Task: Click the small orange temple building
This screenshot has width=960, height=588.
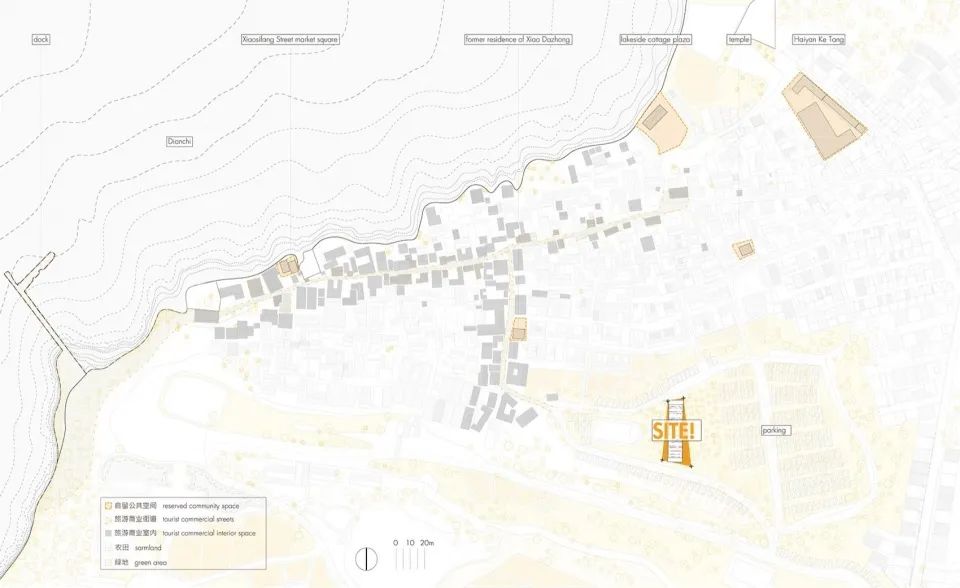Action: [744, 249]
